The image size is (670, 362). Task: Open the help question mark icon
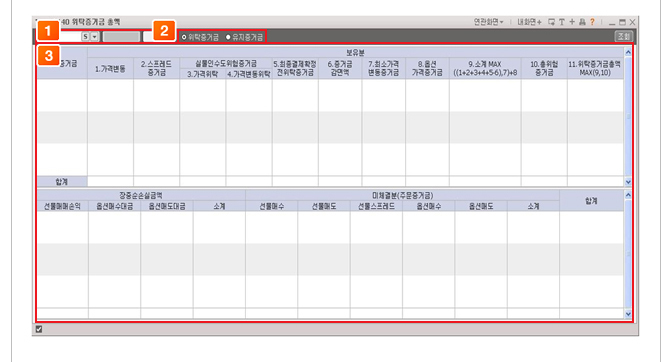[x=592, y=22]
